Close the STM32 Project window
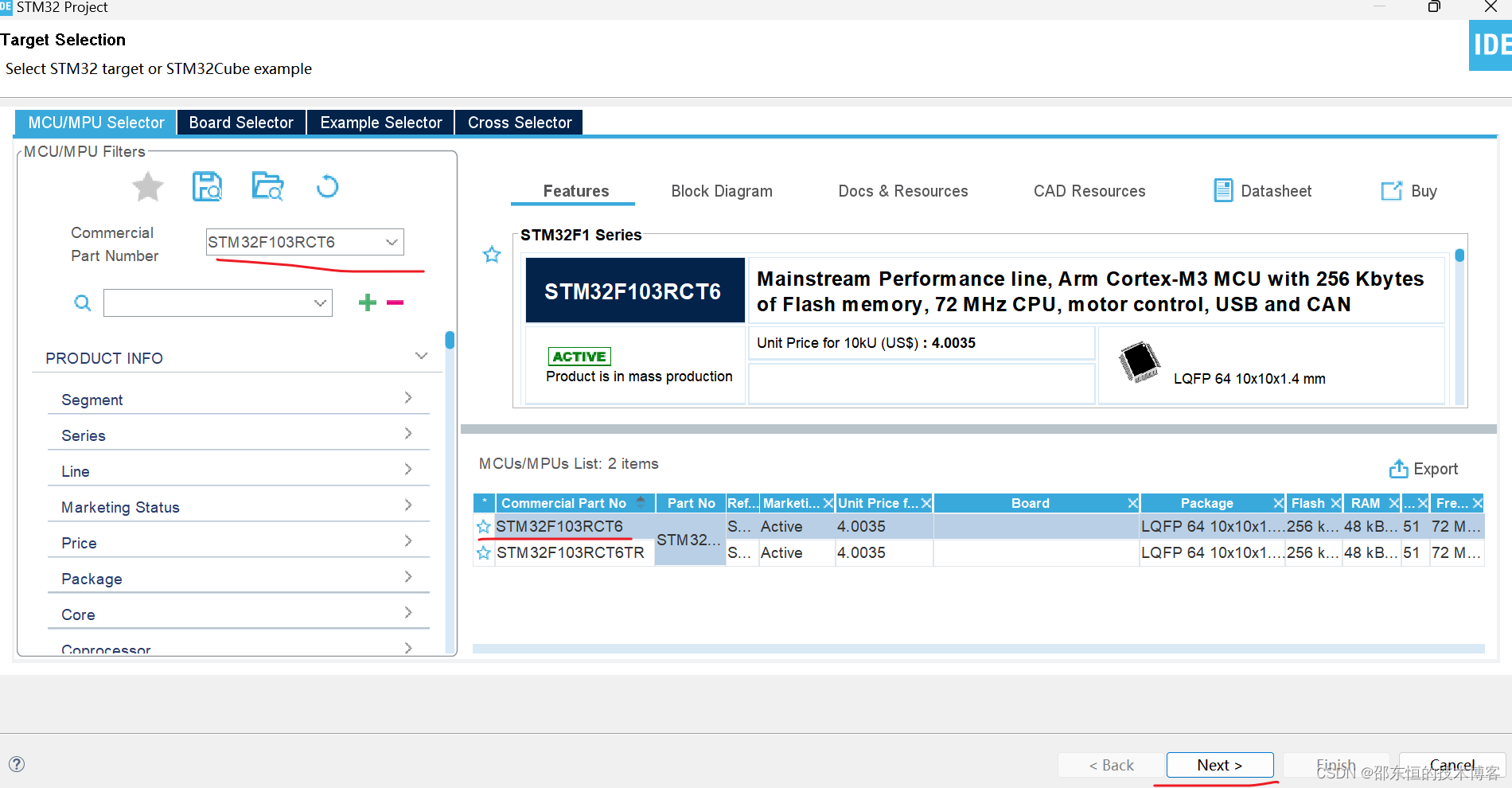Screen dimensions: 1512x788 (1491, 6)
